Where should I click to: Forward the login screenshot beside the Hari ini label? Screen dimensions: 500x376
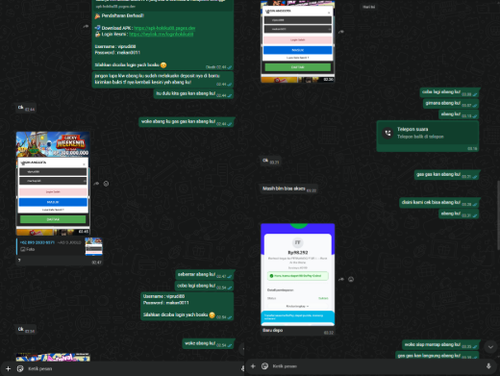click(x=341, y=32)
